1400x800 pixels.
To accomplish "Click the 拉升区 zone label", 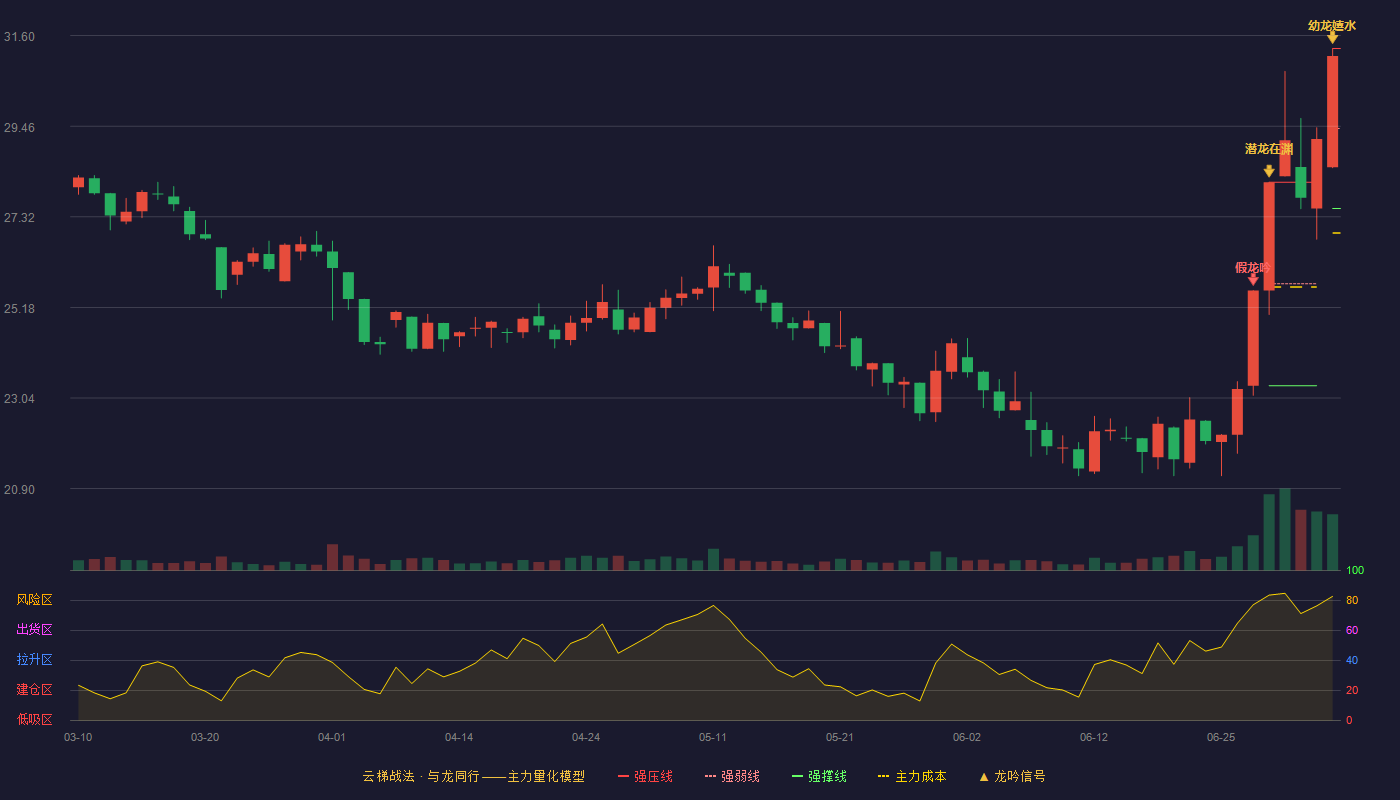I will coord(34,660).
